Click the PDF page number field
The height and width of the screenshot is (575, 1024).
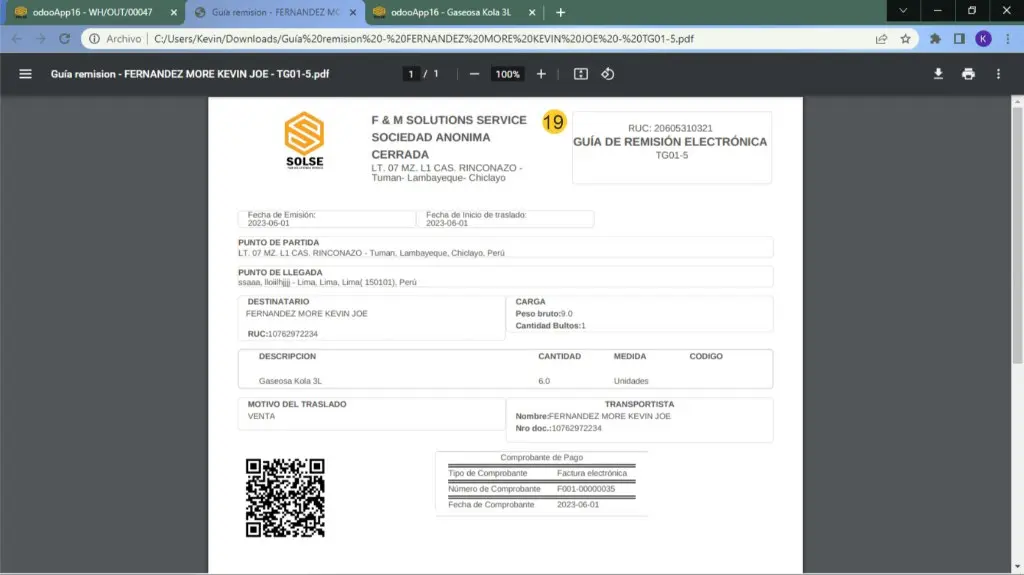pos(411,74)
